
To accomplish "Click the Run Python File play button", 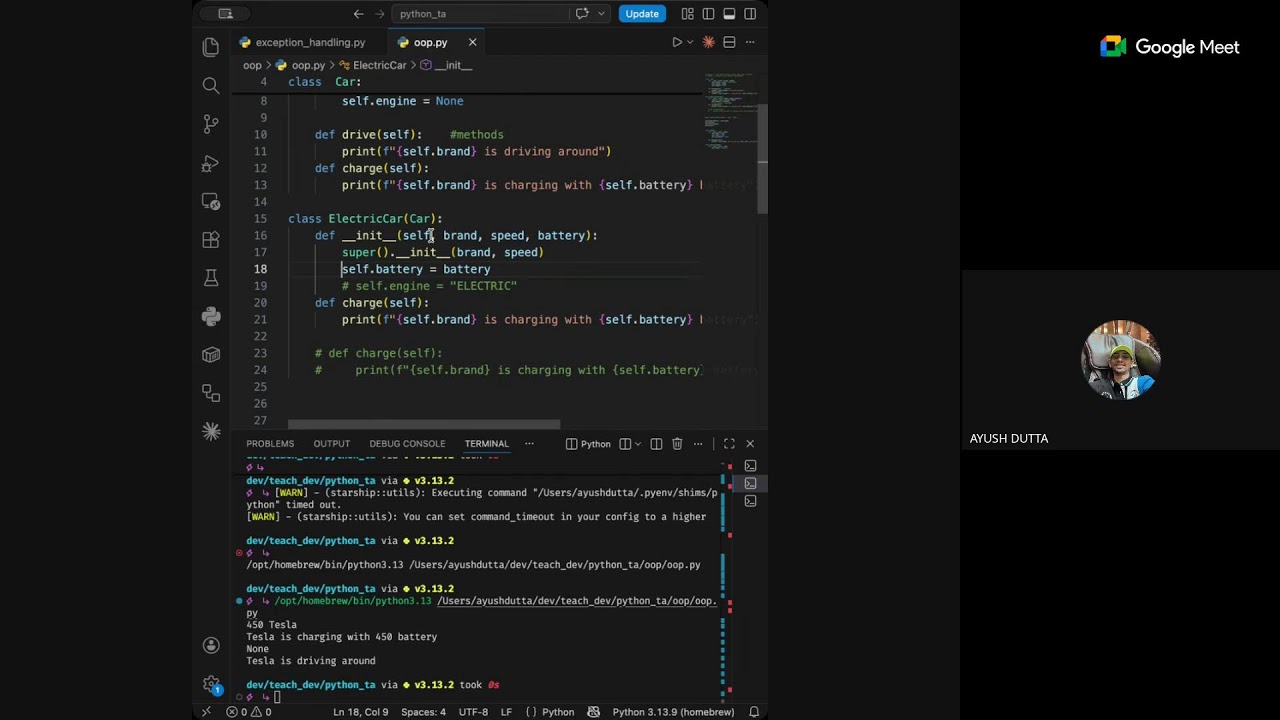I will pos(676,42).
